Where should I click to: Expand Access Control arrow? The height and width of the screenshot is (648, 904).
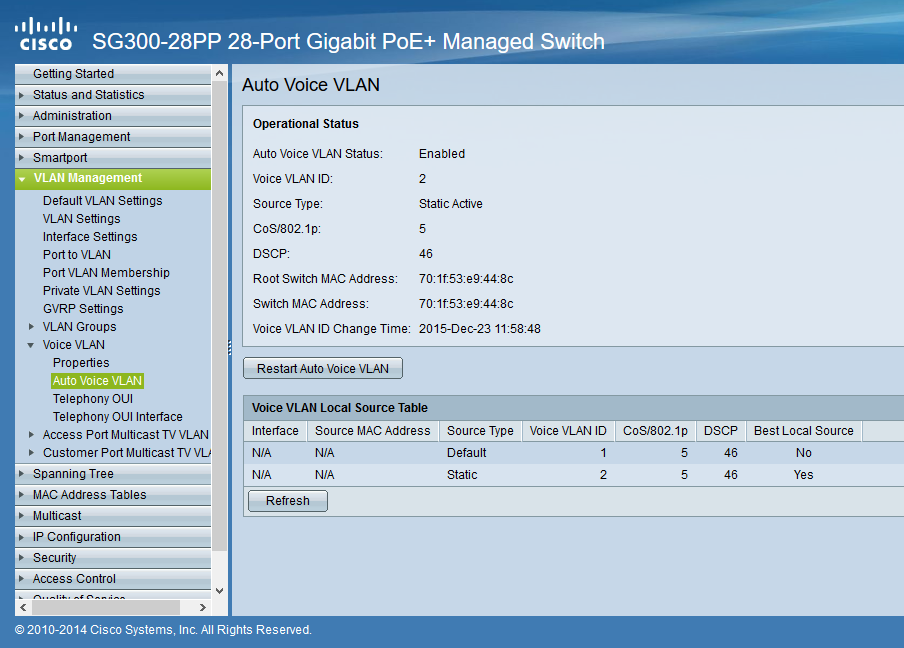click(21, 578)
